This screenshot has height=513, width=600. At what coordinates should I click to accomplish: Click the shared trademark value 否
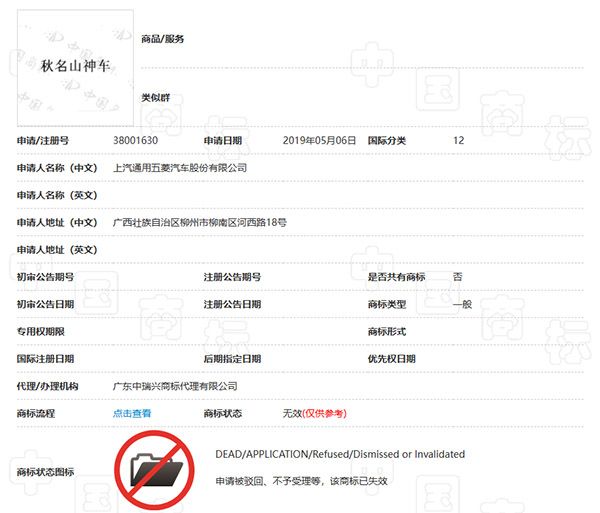coord(457,276)
